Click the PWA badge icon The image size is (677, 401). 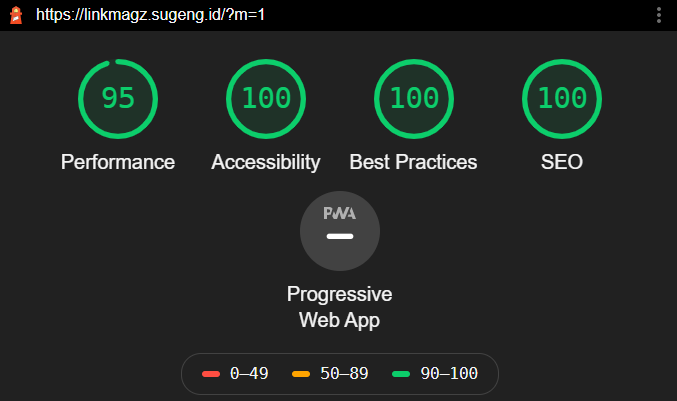point(340,231)
